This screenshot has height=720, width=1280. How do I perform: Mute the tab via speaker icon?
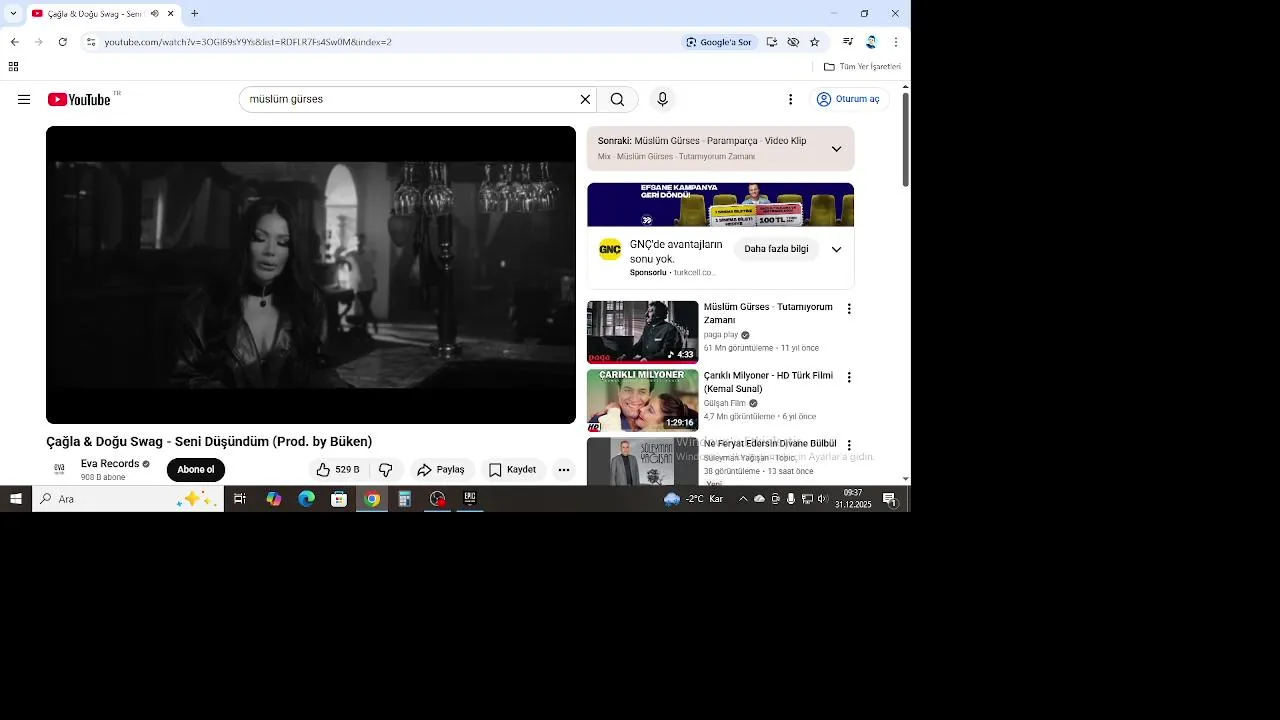(x=154, y=14)
